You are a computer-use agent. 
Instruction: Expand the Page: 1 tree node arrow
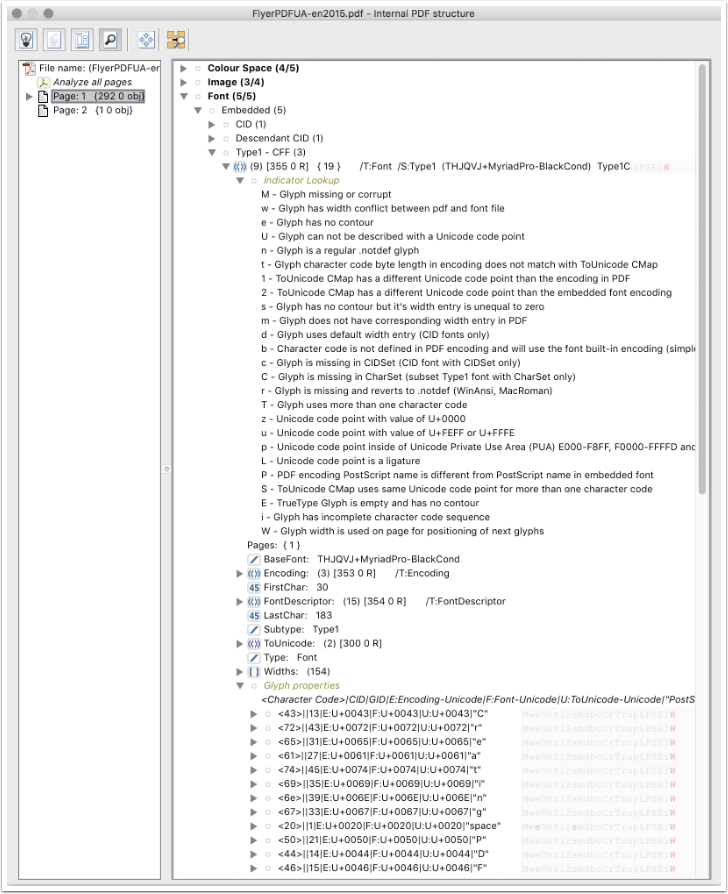point(29,96)
